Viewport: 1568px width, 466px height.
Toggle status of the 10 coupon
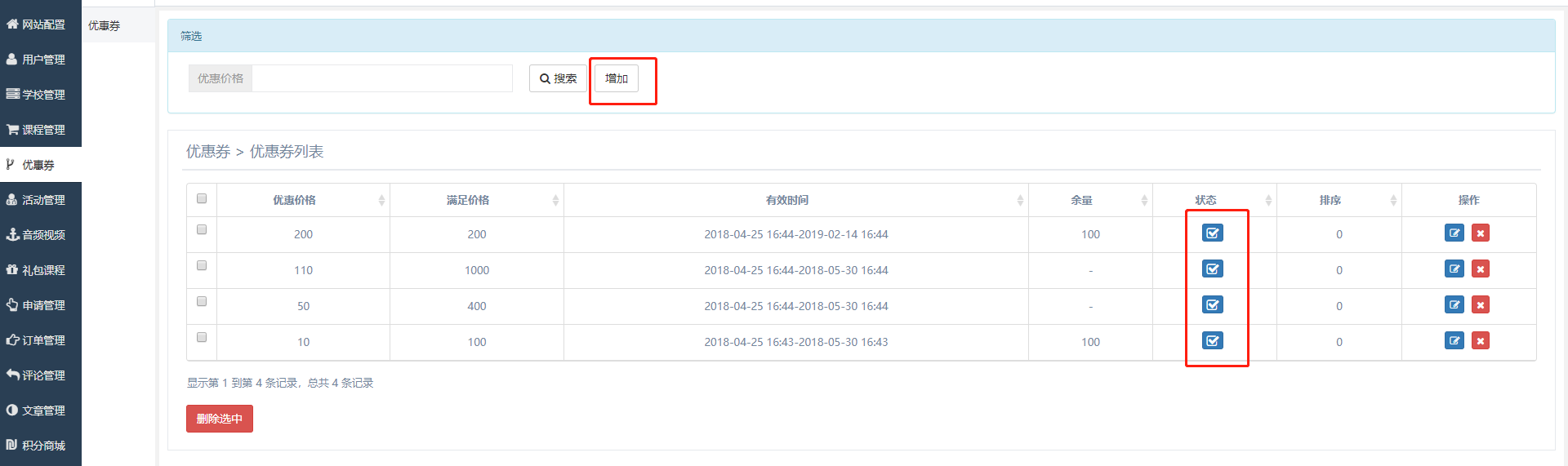click(1213, 340)
